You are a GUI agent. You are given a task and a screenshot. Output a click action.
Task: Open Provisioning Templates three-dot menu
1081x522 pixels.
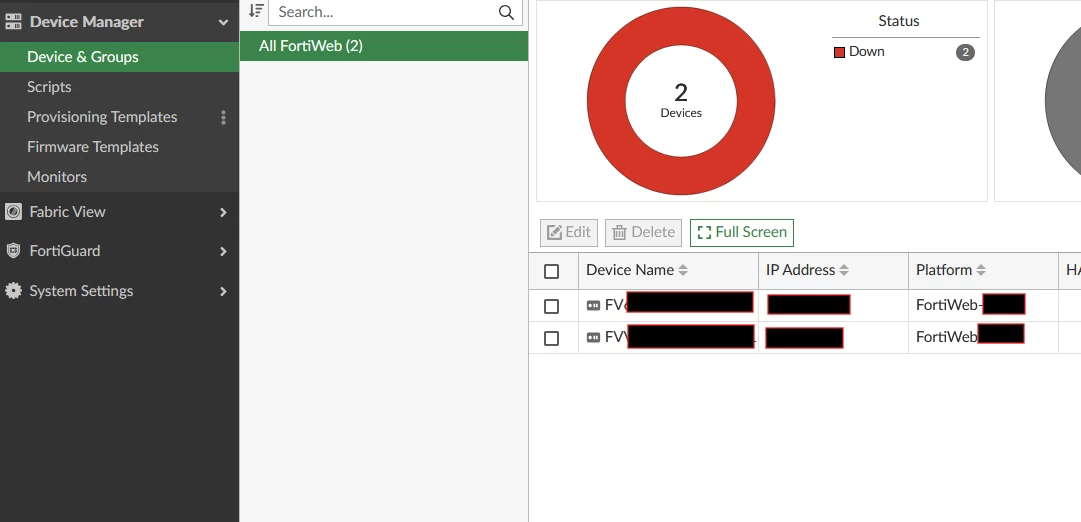[223, 117]
